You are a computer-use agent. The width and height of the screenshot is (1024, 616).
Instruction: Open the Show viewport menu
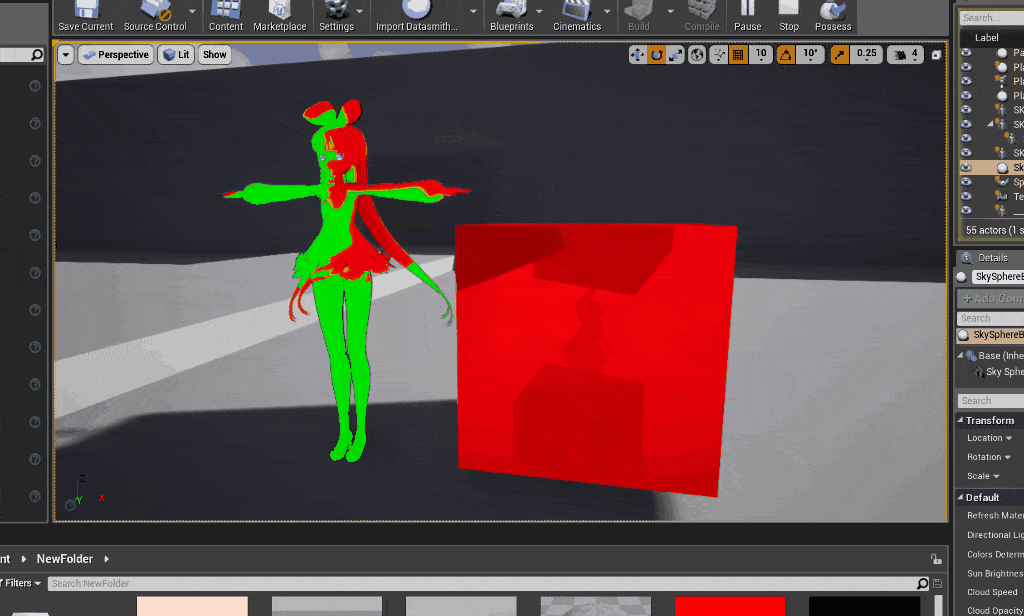tap(214, 55)
